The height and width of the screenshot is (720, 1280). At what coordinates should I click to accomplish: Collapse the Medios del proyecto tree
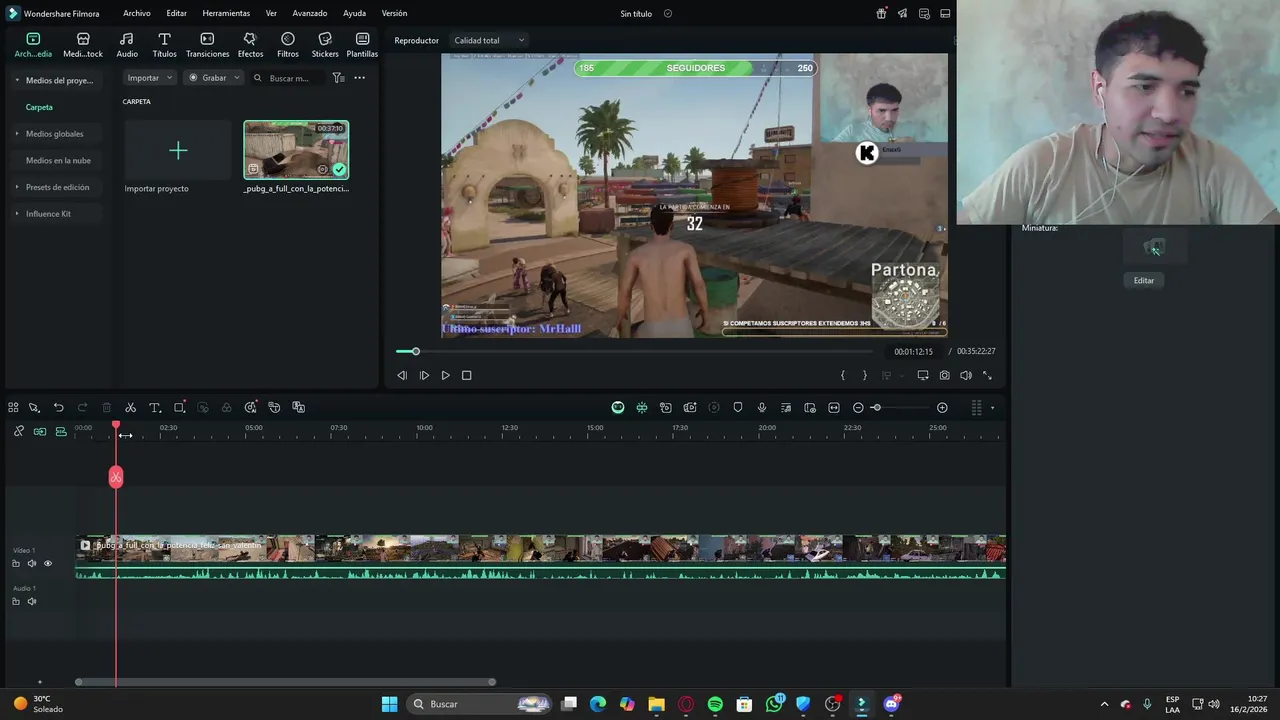pos(17,80)
